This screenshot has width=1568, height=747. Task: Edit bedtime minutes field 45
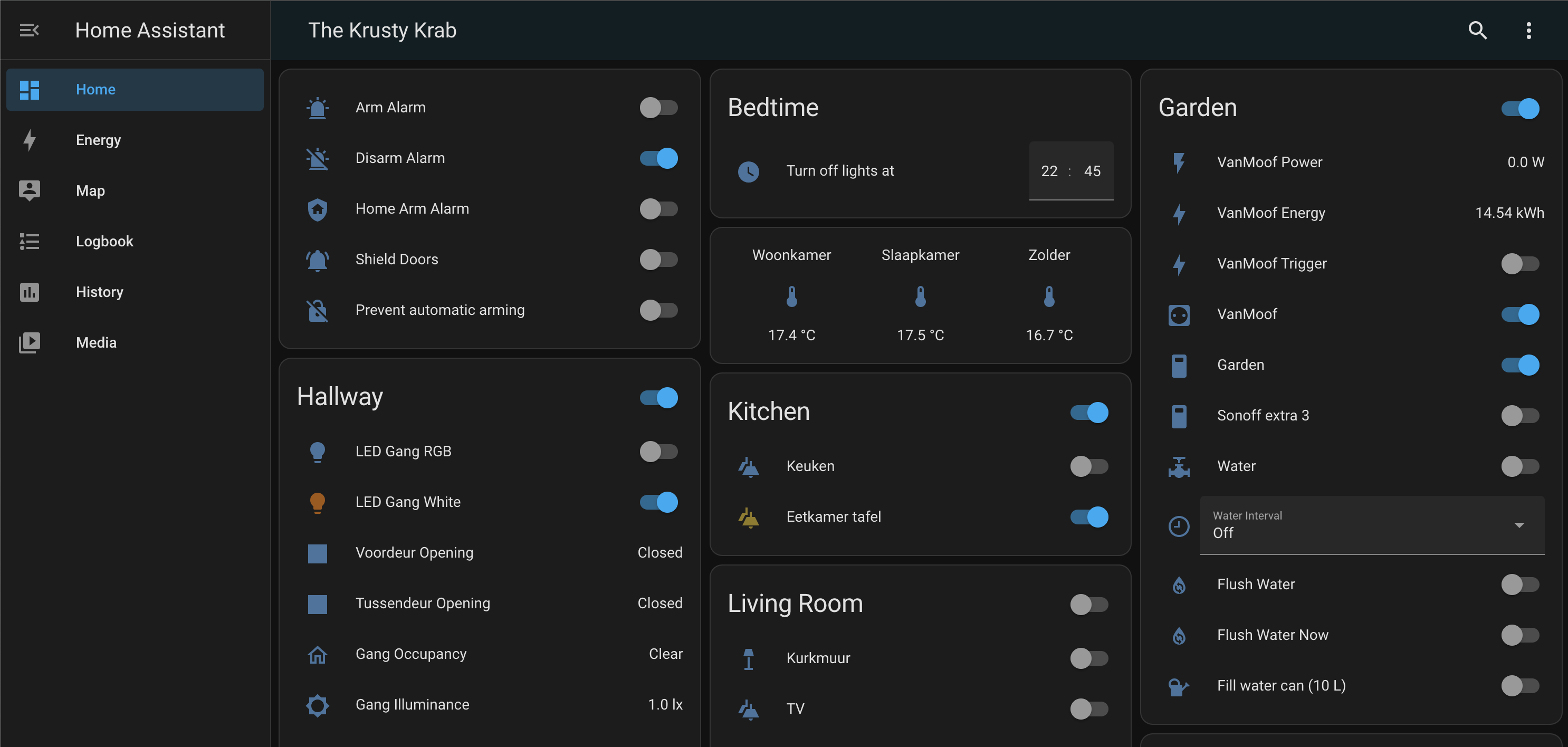click(x=1092, y=171)
